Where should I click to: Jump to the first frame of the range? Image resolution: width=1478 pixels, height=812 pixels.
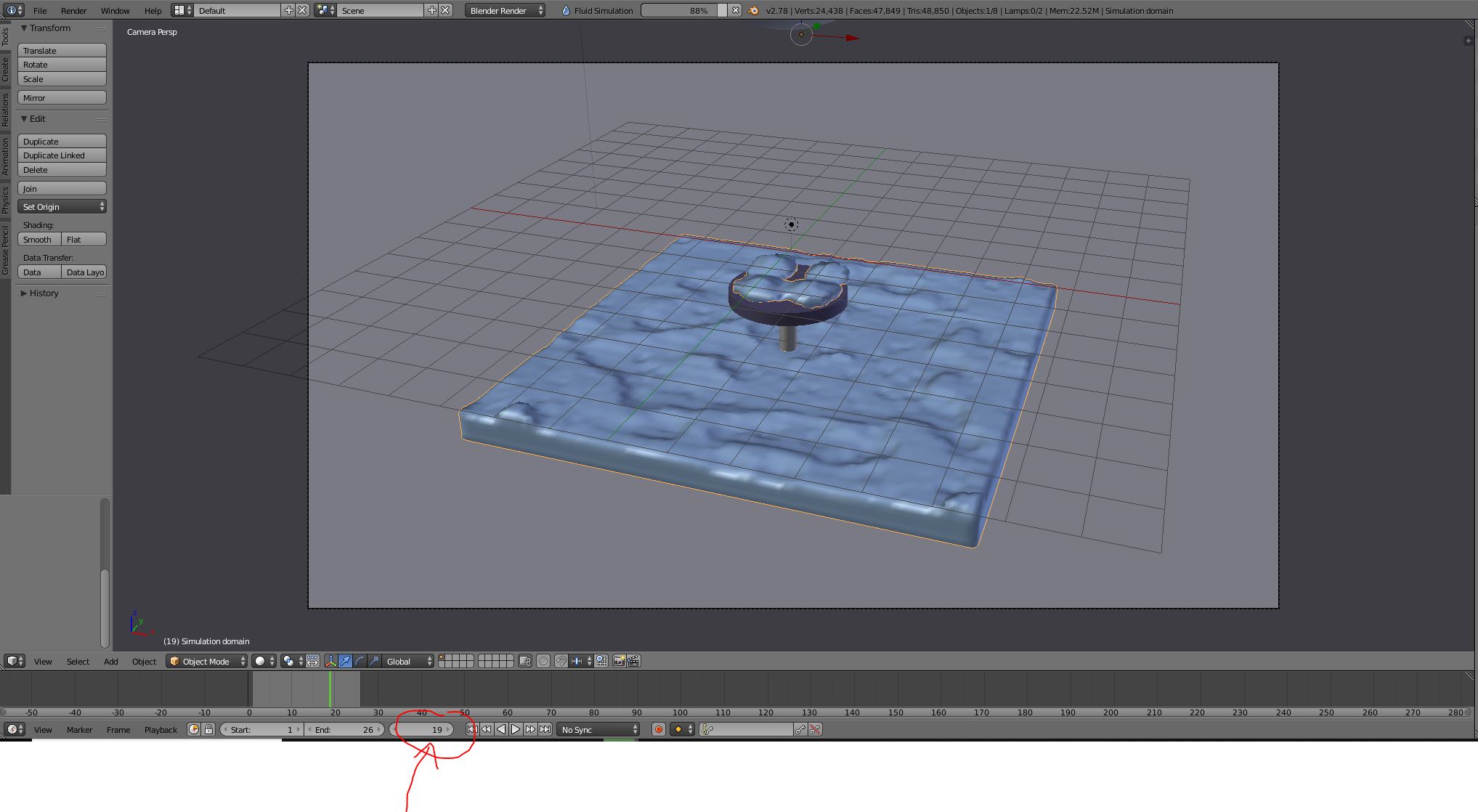(472, 729)
